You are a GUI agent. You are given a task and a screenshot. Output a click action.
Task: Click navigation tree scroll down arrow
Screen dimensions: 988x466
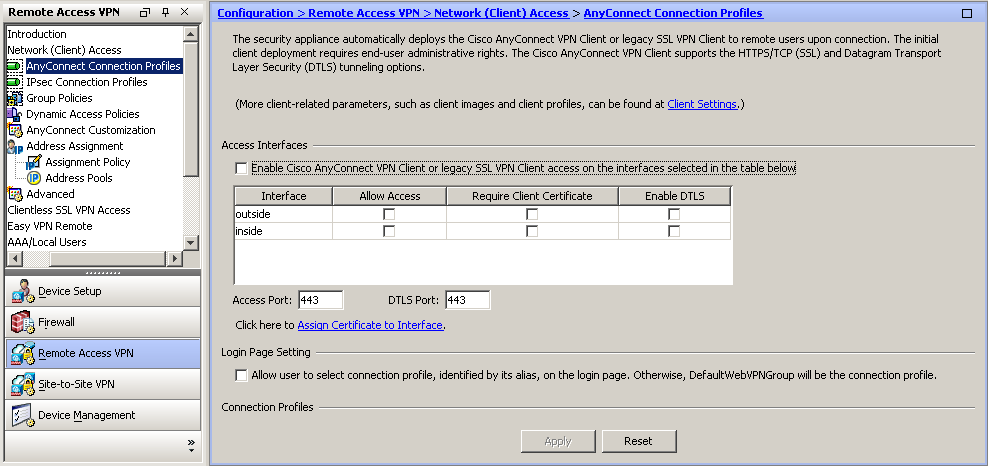(191, 242)
